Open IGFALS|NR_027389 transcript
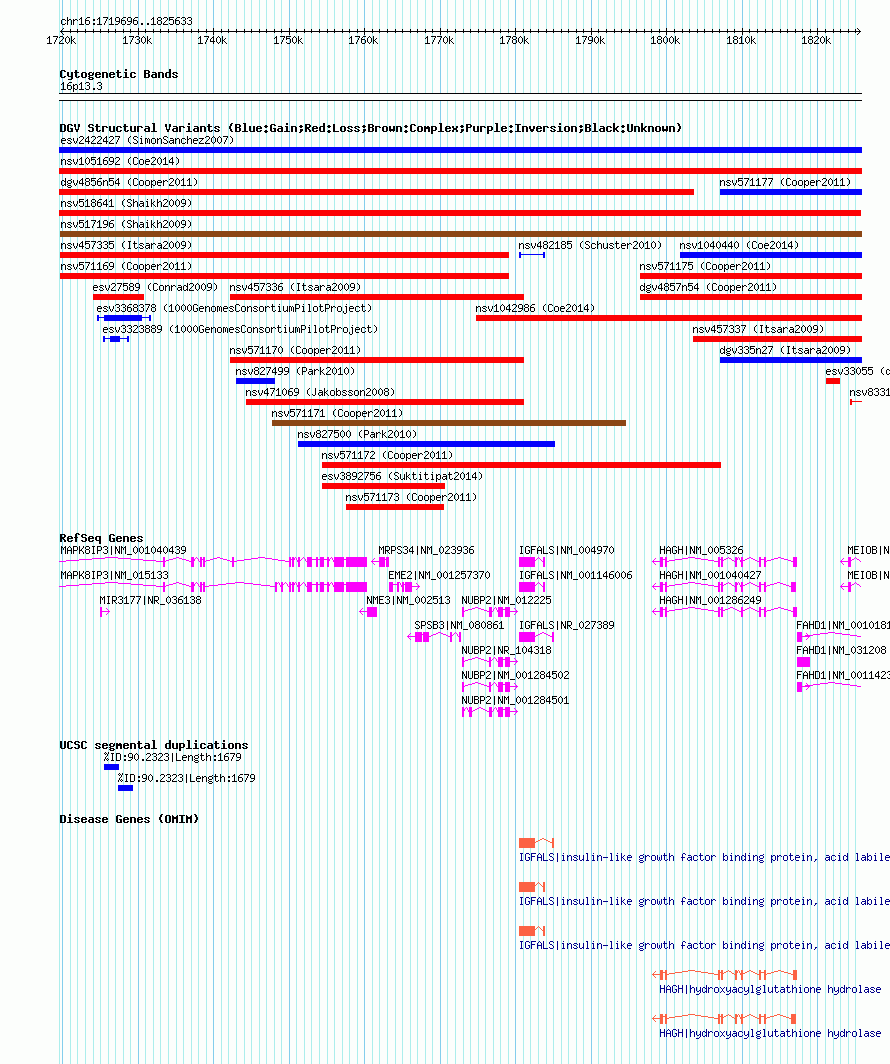 click(x=537, y=637)
